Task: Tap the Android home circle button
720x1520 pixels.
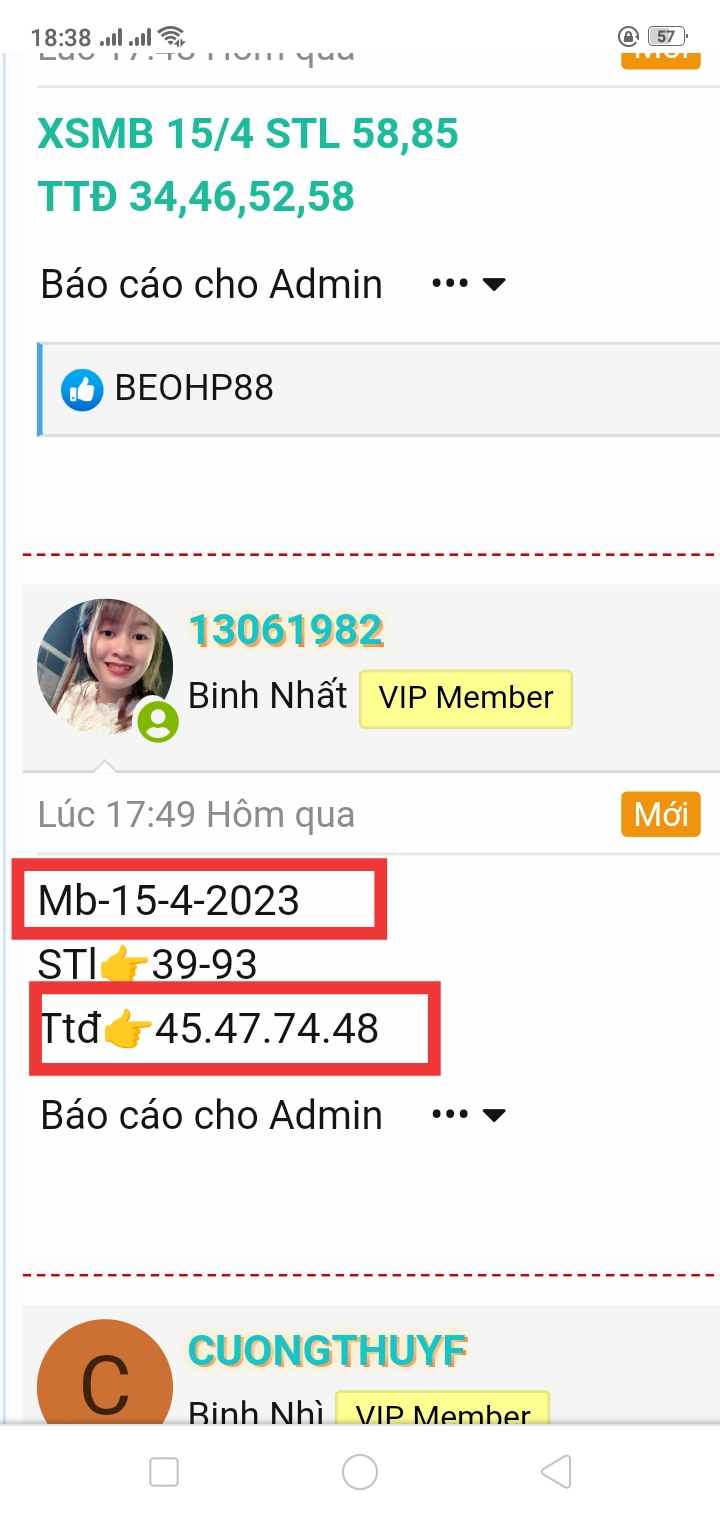Action: (x=360, y=1472)
